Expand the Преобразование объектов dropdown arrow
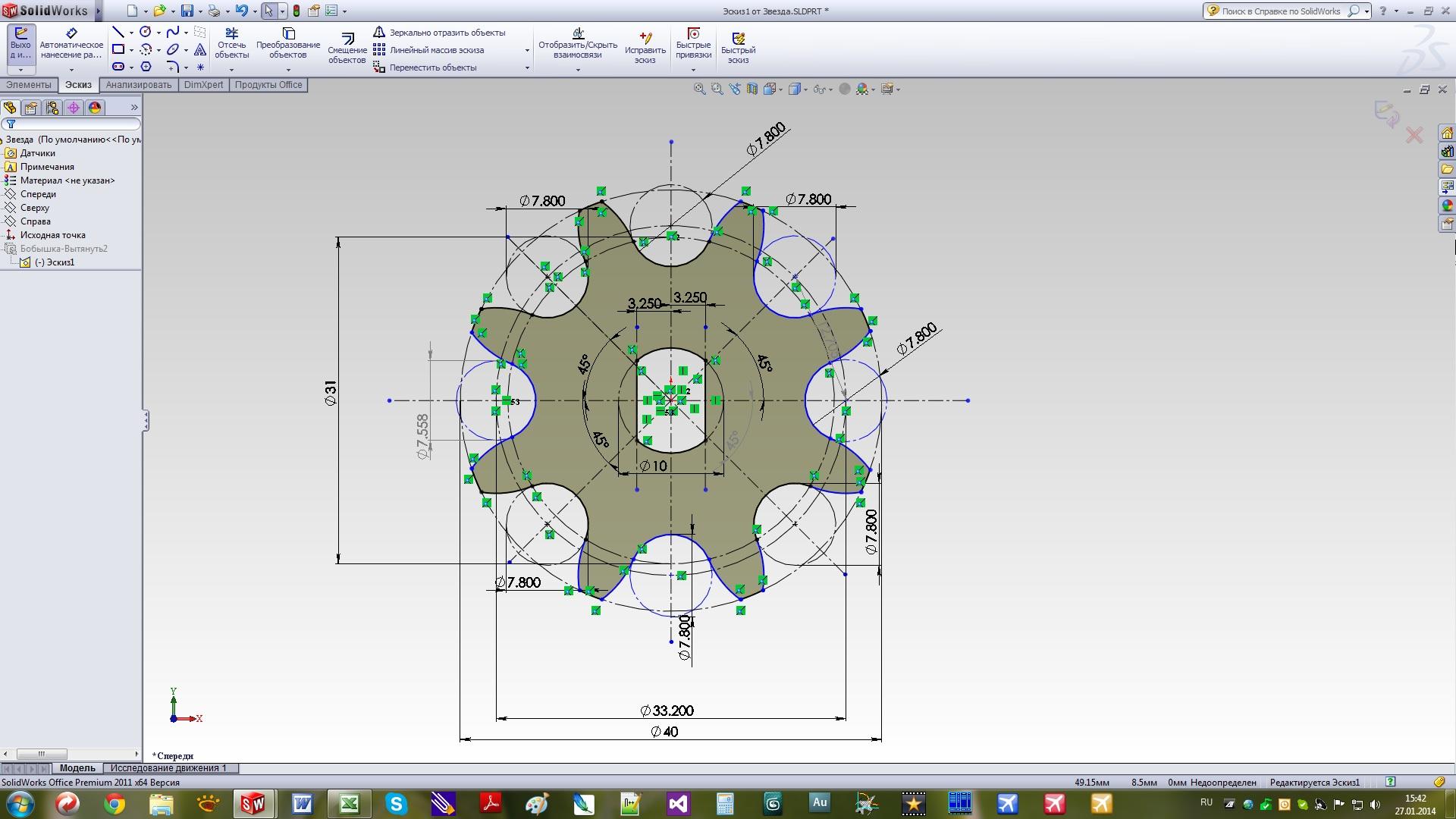This screenshot has width=1456, height=819. (x=288, y=70)
